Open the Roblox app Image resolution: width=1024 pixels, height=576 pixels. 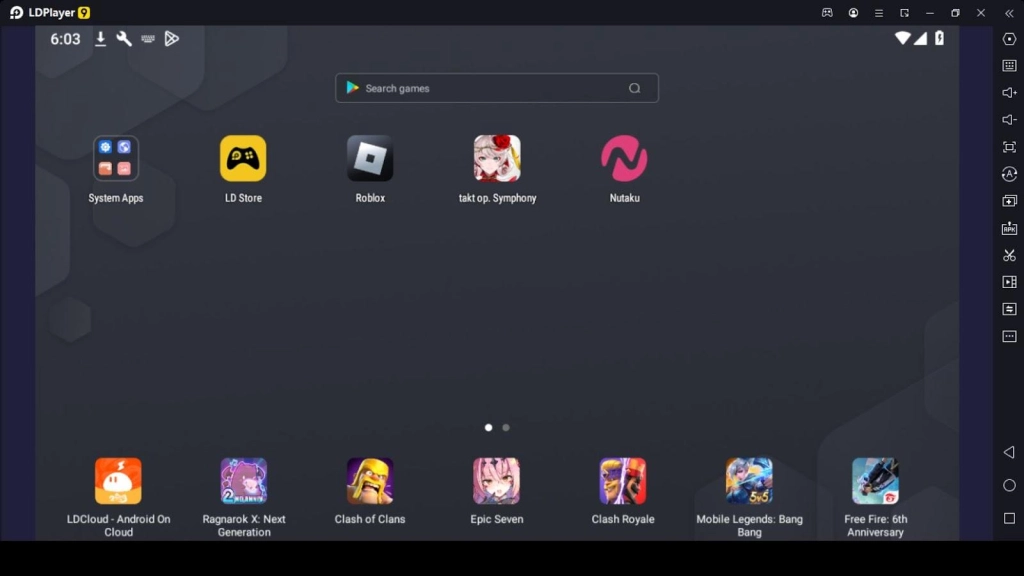(369, 159)
